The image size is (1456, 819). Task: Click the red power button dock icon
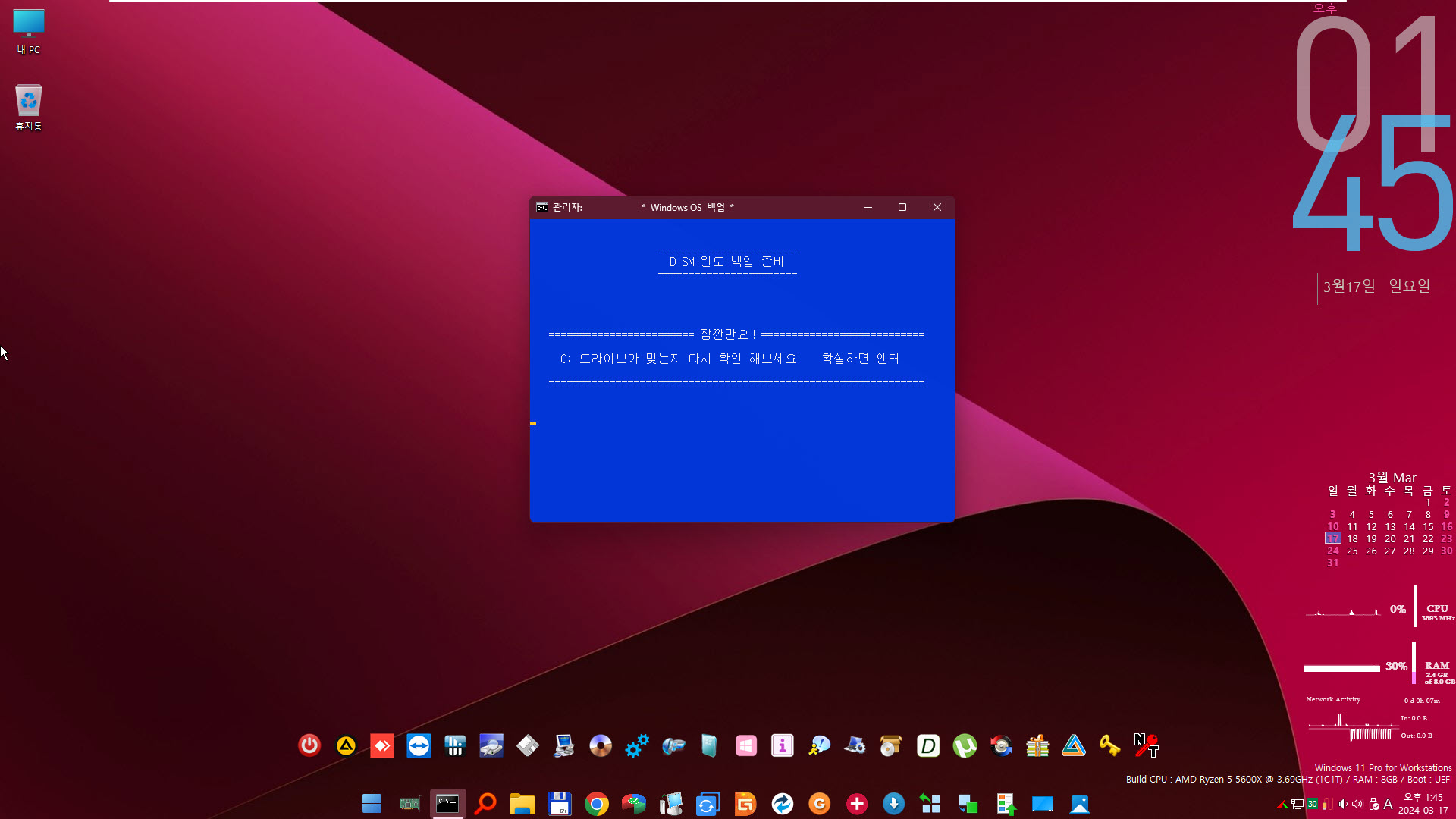point(309,745)
